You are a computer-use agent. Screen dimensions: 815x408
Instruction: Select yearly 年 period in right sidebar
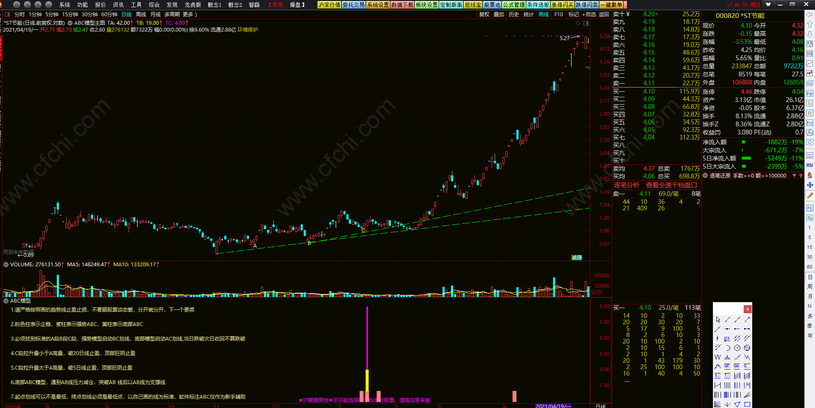pos(810,335)
